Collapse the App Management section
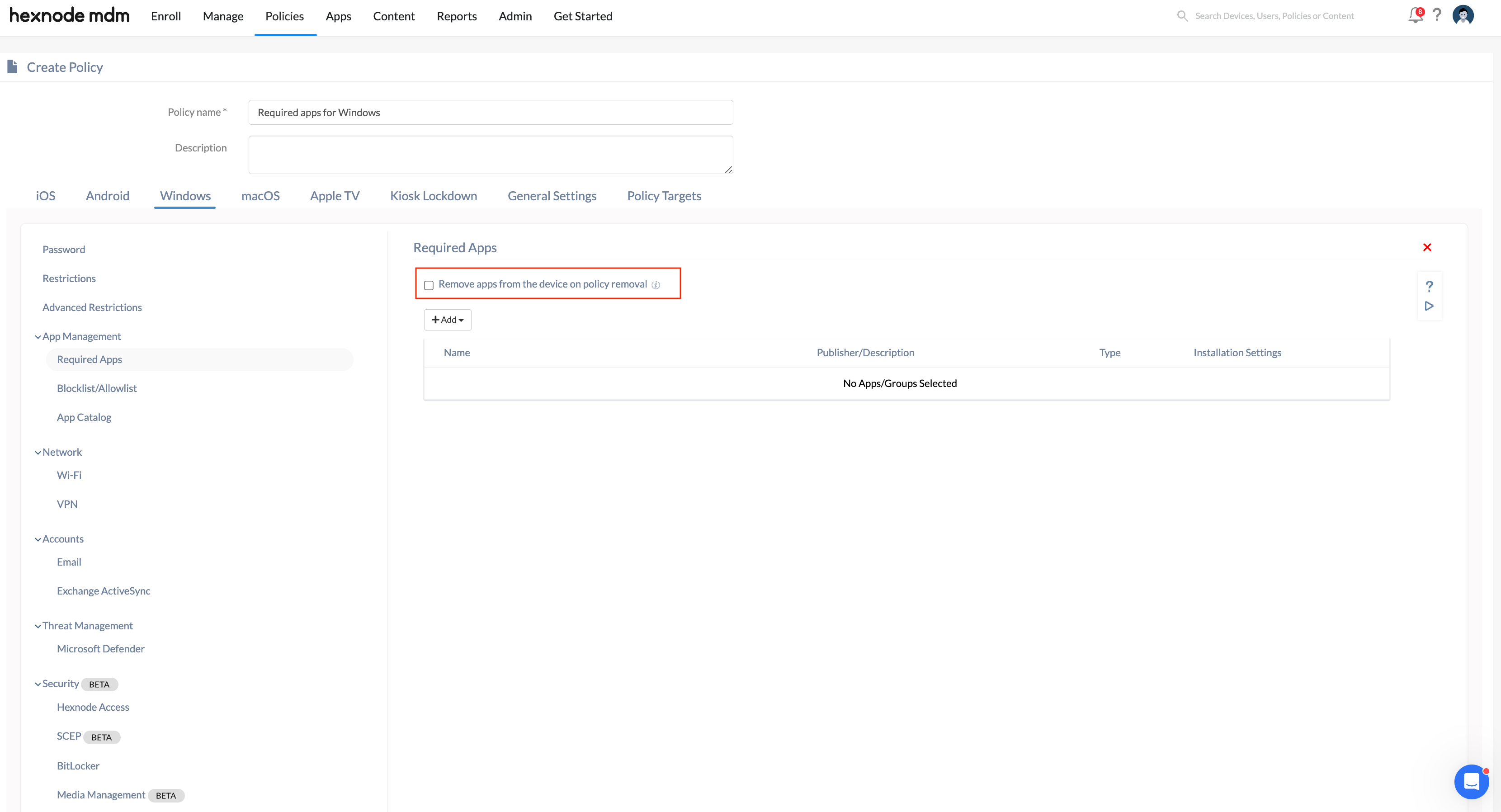 point(38,337)
